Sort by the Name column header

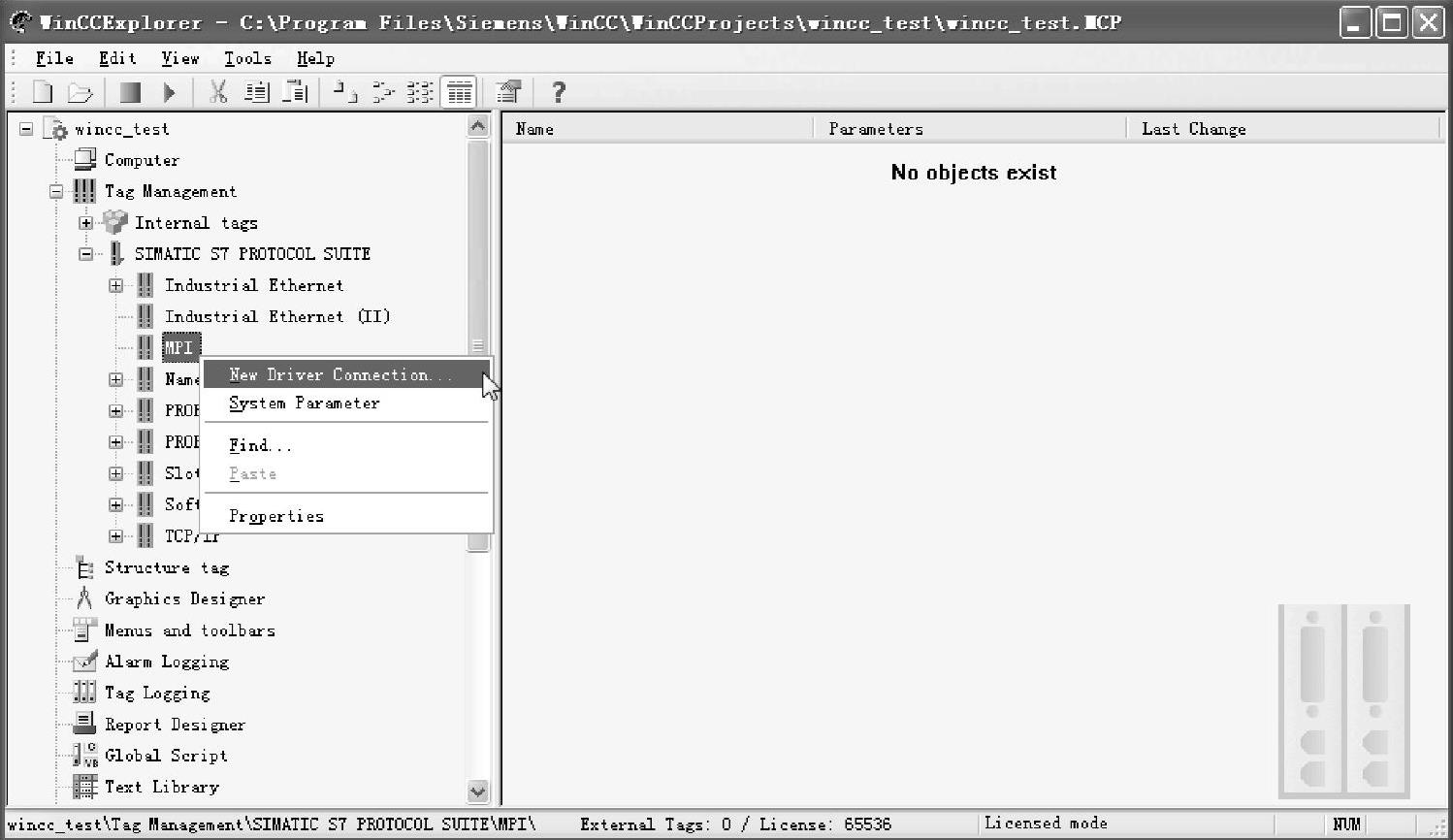658,128
